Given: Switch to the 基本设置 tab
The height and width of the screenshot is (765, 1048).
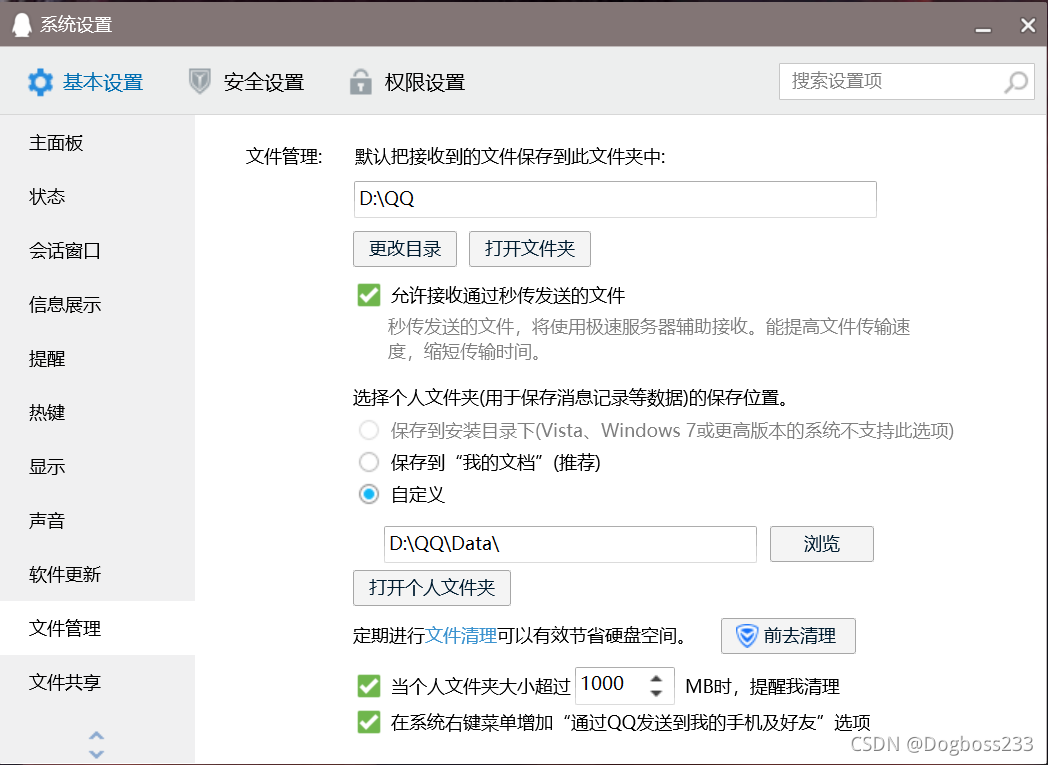Looking at the screenshot, I should (86, 82).
